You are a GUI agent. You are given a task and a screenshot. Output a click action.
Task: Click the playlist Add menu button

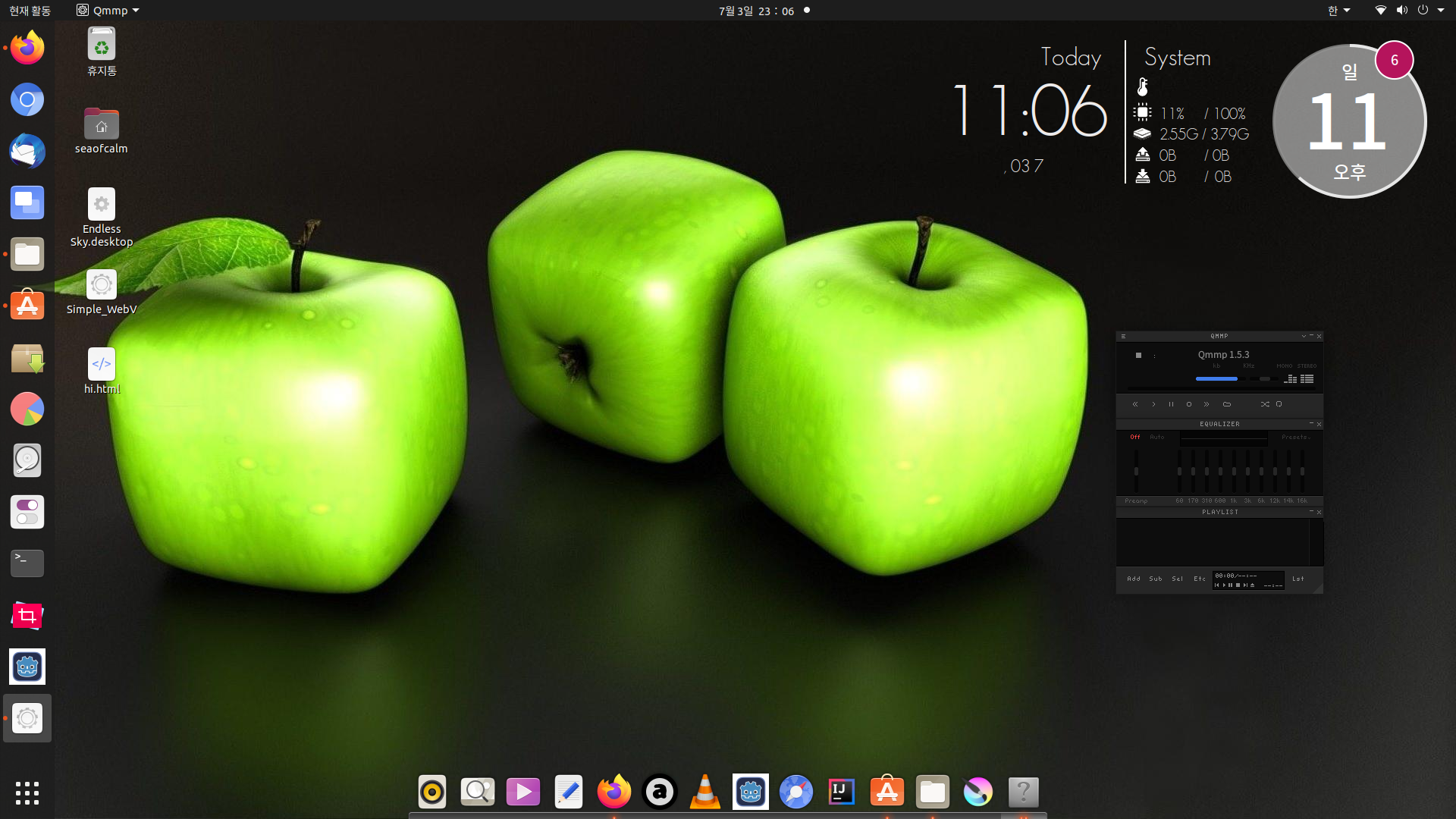pyautogui.click(x=1134, y=579)
